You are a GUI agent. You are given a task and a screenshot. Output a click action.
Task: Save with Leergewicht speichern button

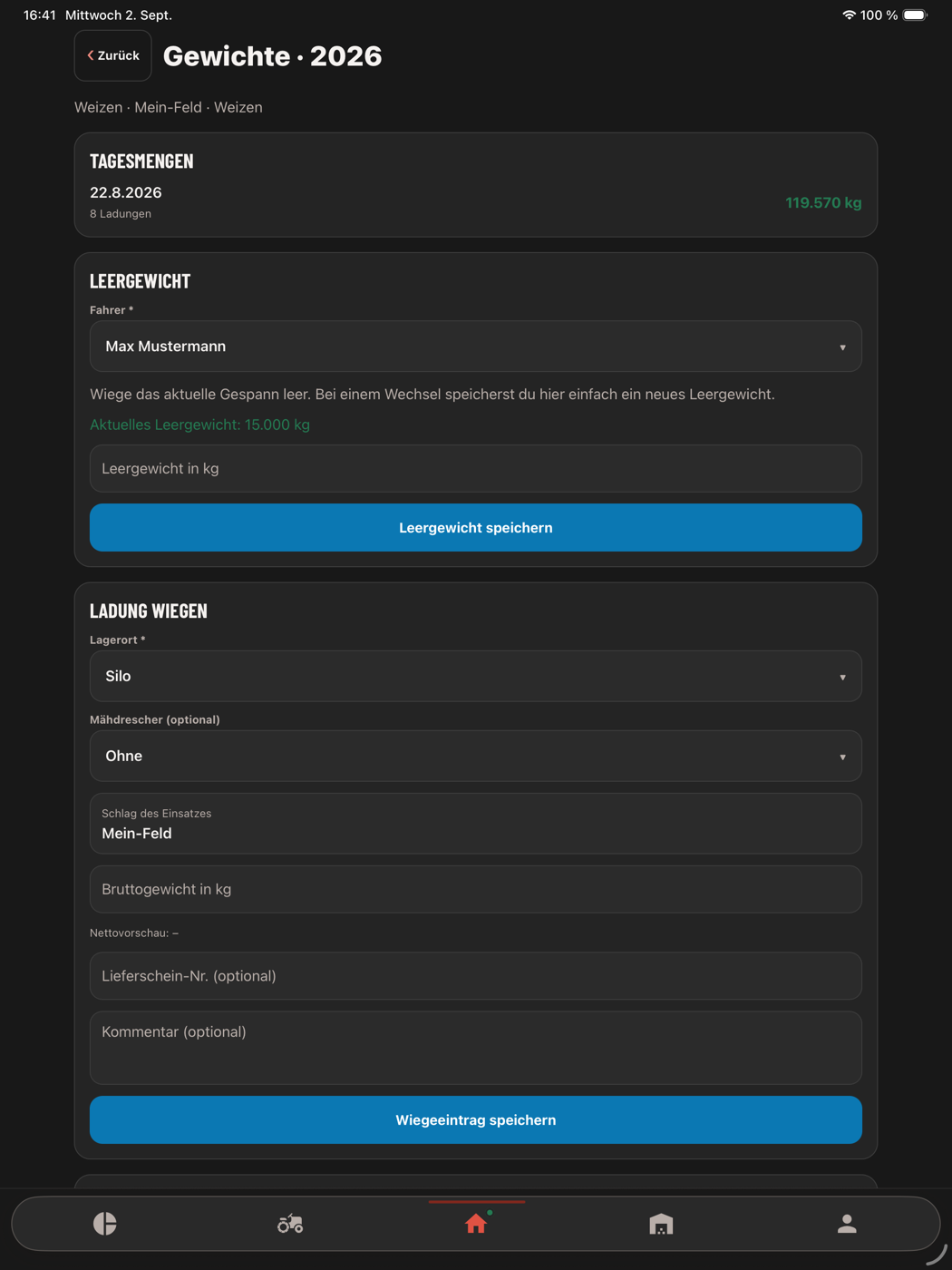[476, 528]
